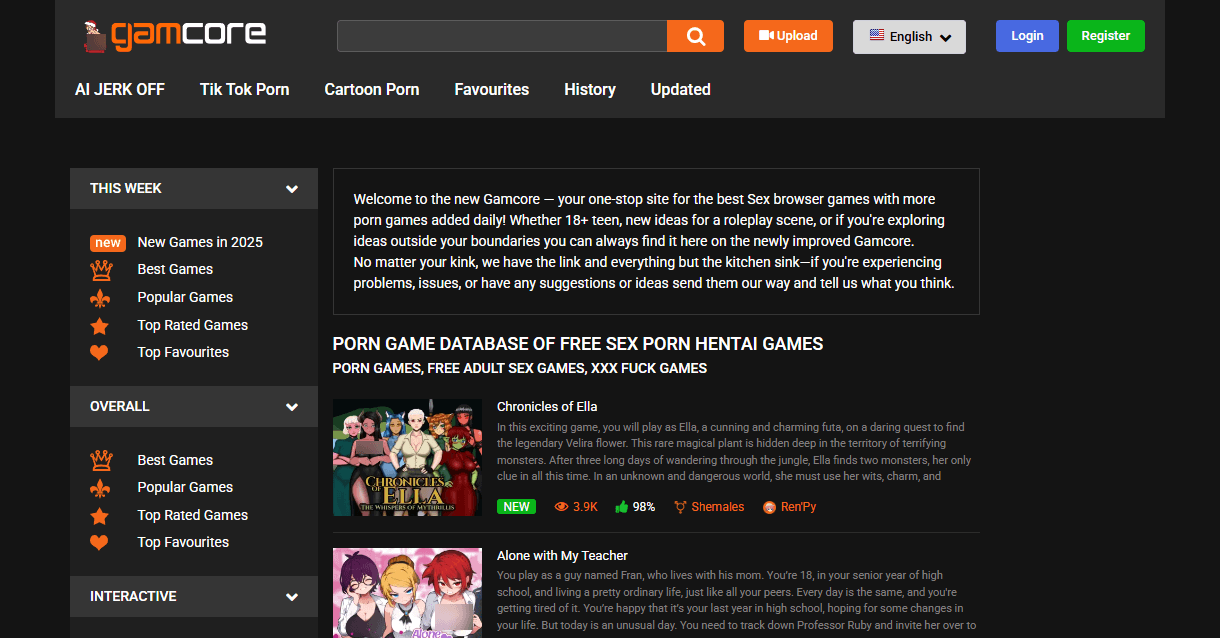Open the Cartoon menu item
The height and width of the screenshot is (638, 1220).
[x=371, y=89]
